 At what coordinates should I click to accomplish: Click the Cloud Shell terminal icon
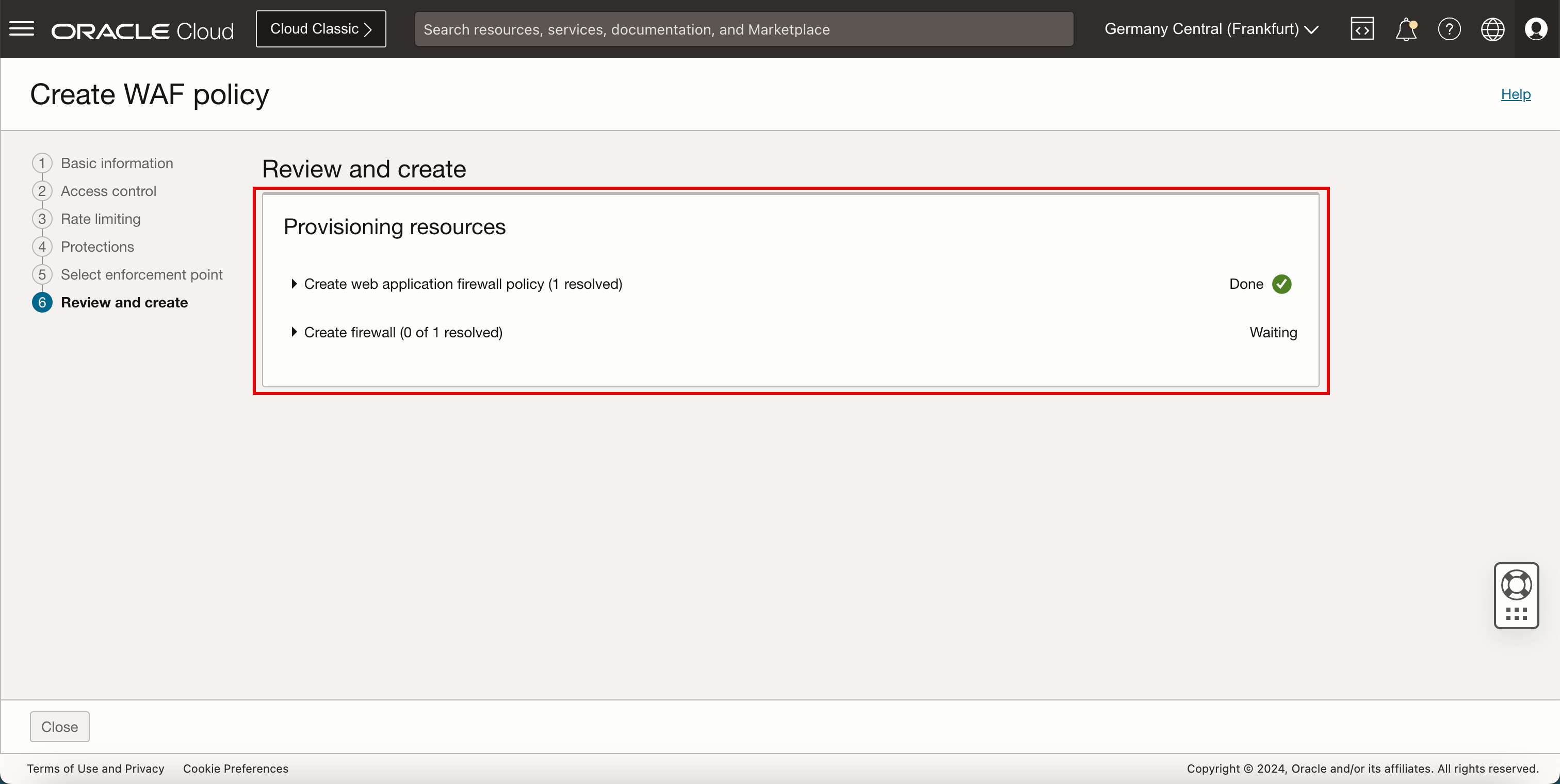click(x=1362, y=28)
